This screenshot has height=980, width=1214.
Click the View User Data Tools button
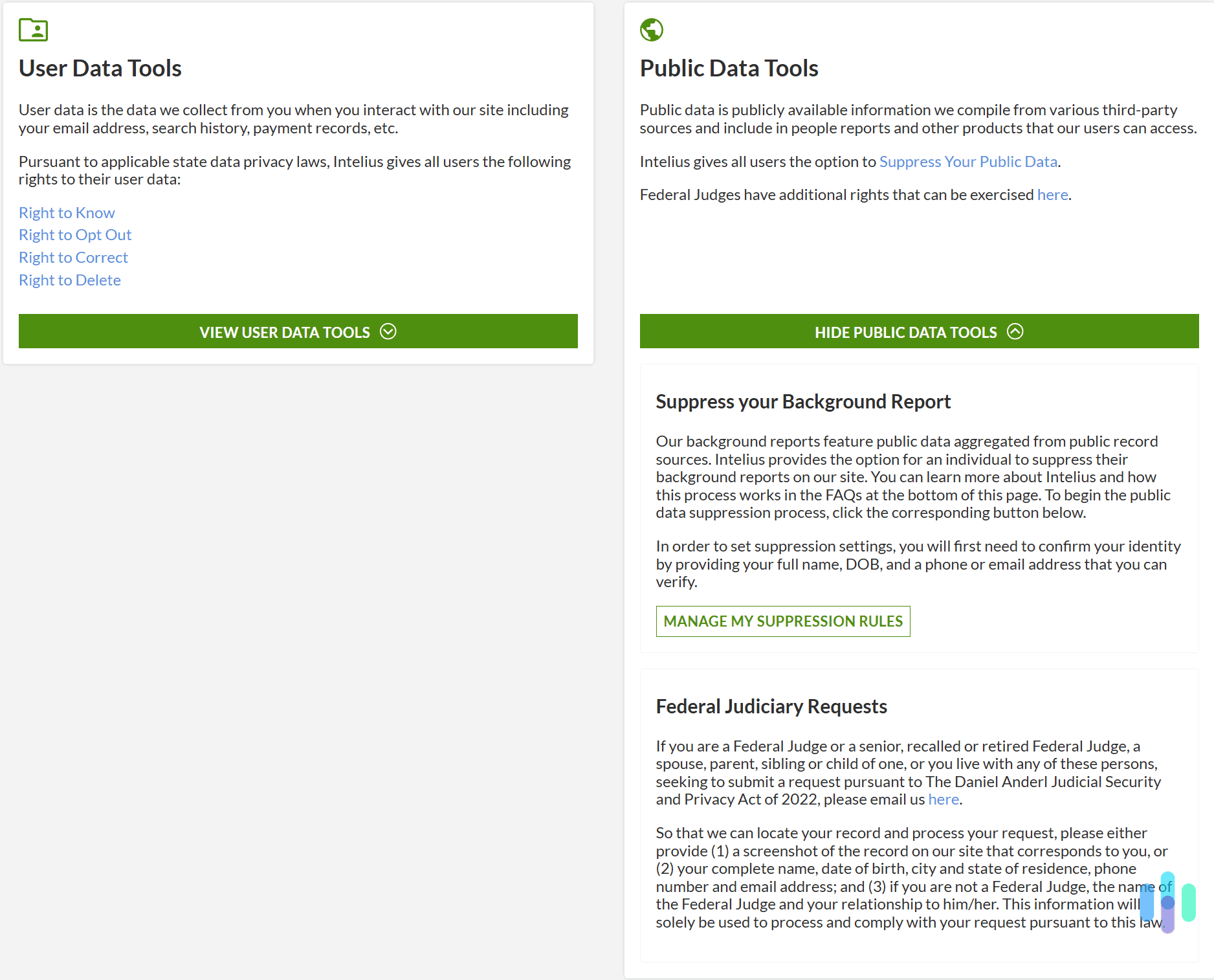[298, 331]
